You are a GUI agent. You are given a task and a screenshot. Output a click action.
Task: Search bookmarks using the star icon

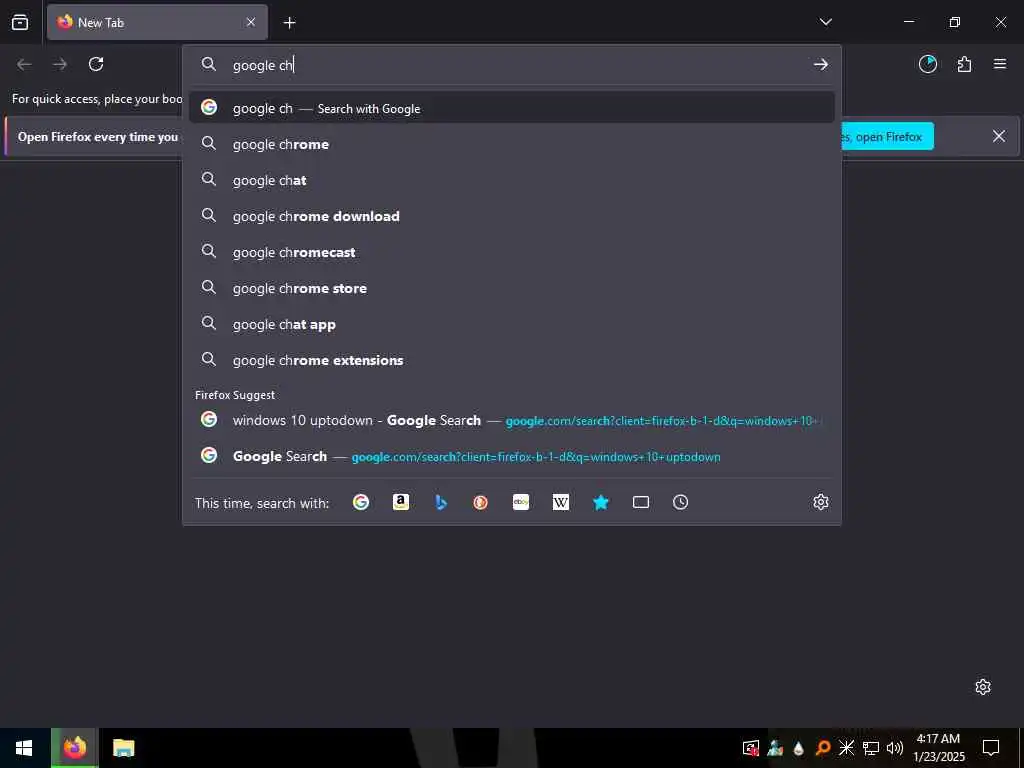(x=601, y=502)
